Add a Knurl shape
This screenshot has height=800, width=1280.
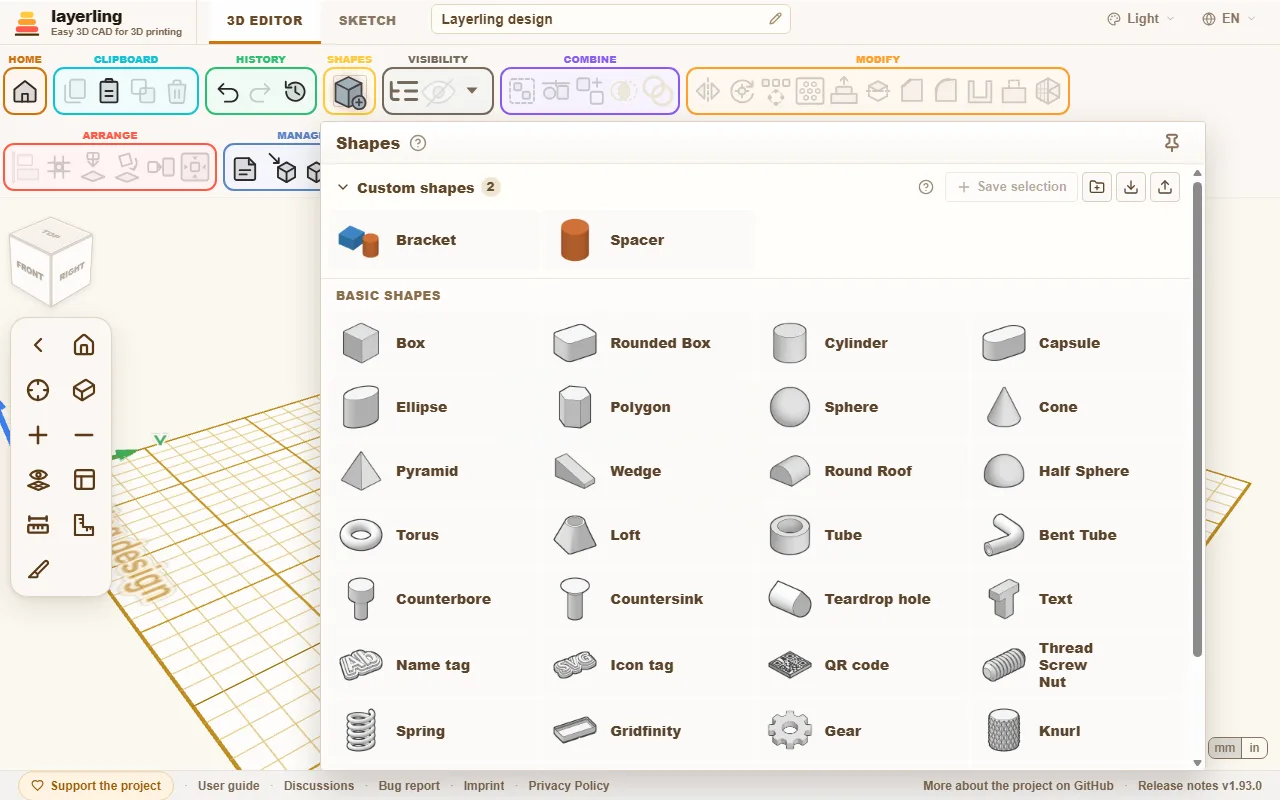[1076, 731]
